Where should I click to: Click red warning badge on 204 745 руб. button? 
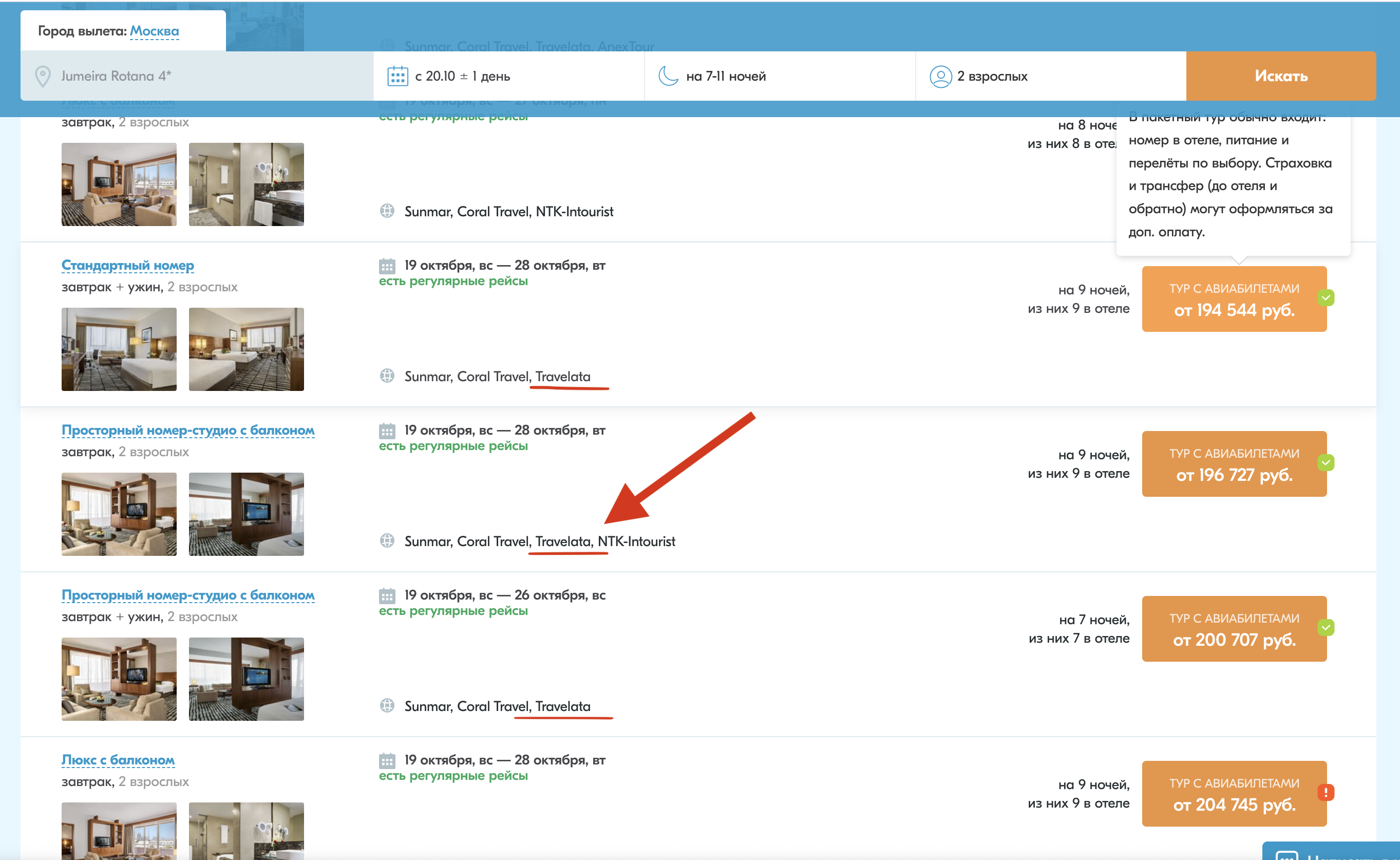tap(1326, 792)
